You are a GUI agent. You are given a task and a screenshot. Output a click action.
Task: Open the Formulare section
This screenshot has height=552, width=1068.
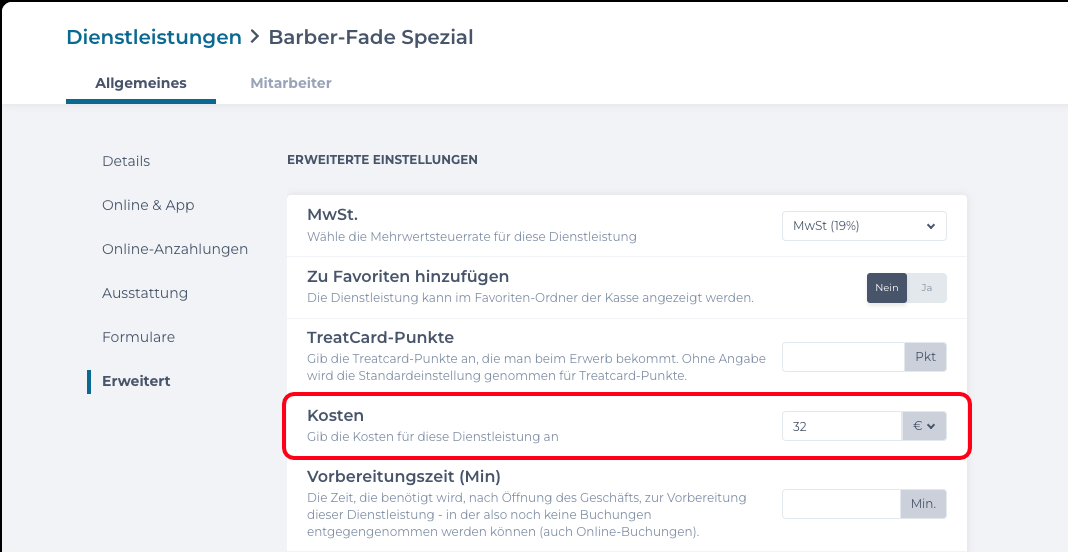coord(138,337)
